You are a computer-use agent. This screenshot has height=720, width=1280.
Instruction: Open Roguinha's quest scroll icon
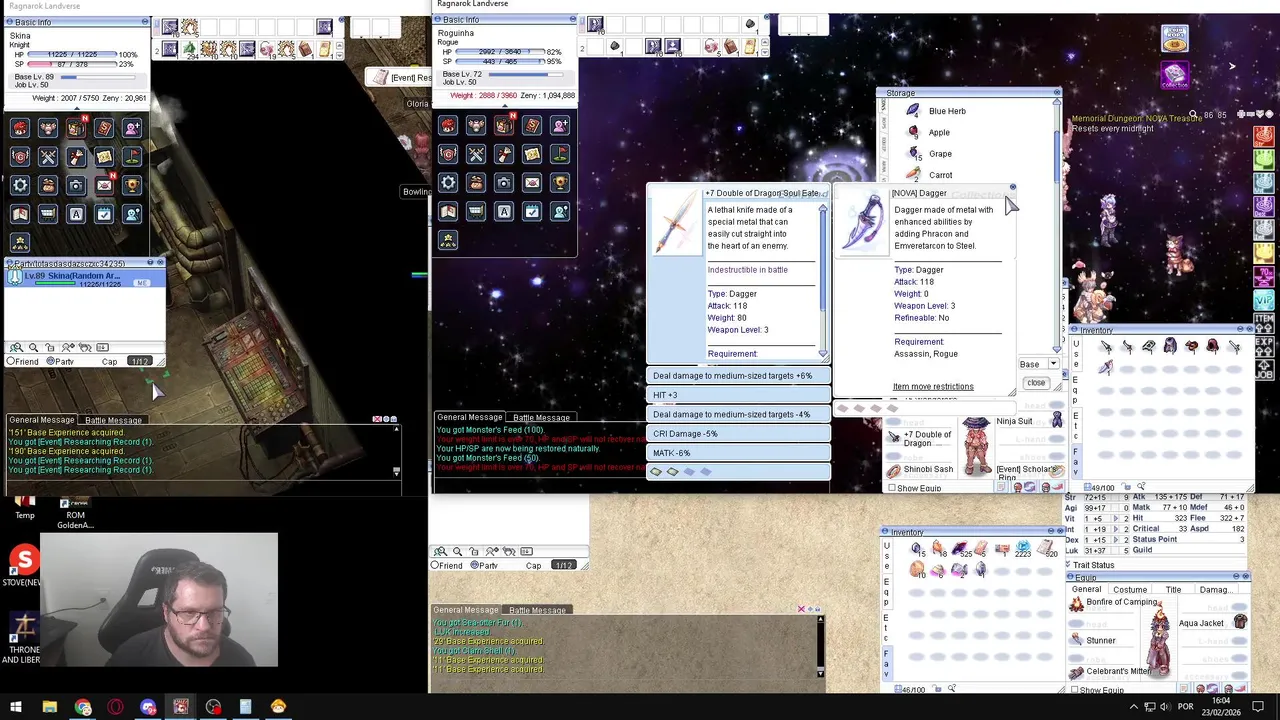coord(504,154)
